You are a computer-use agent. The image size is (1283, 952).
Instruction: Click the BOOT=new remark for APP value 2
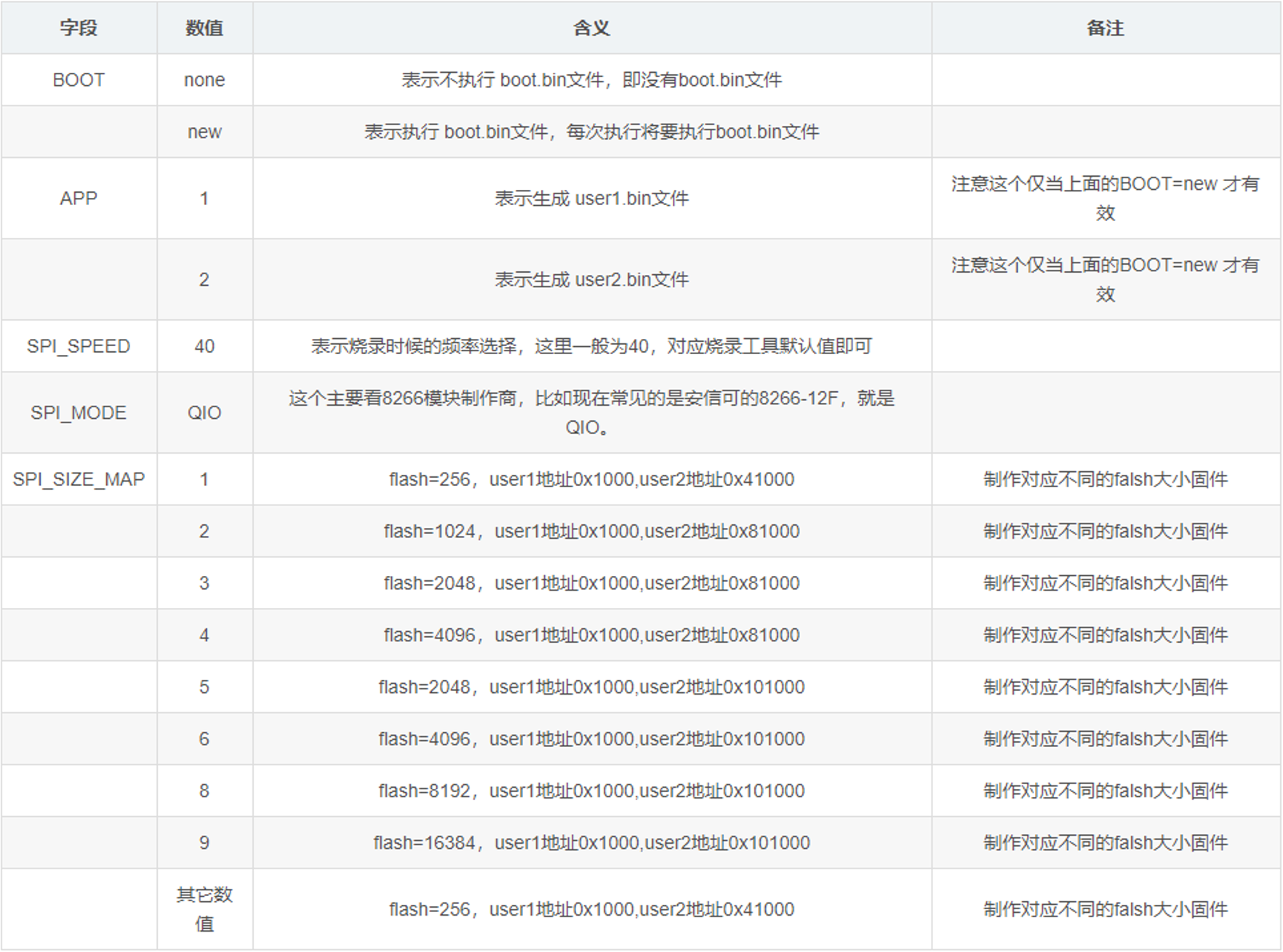click(1105, 279)
